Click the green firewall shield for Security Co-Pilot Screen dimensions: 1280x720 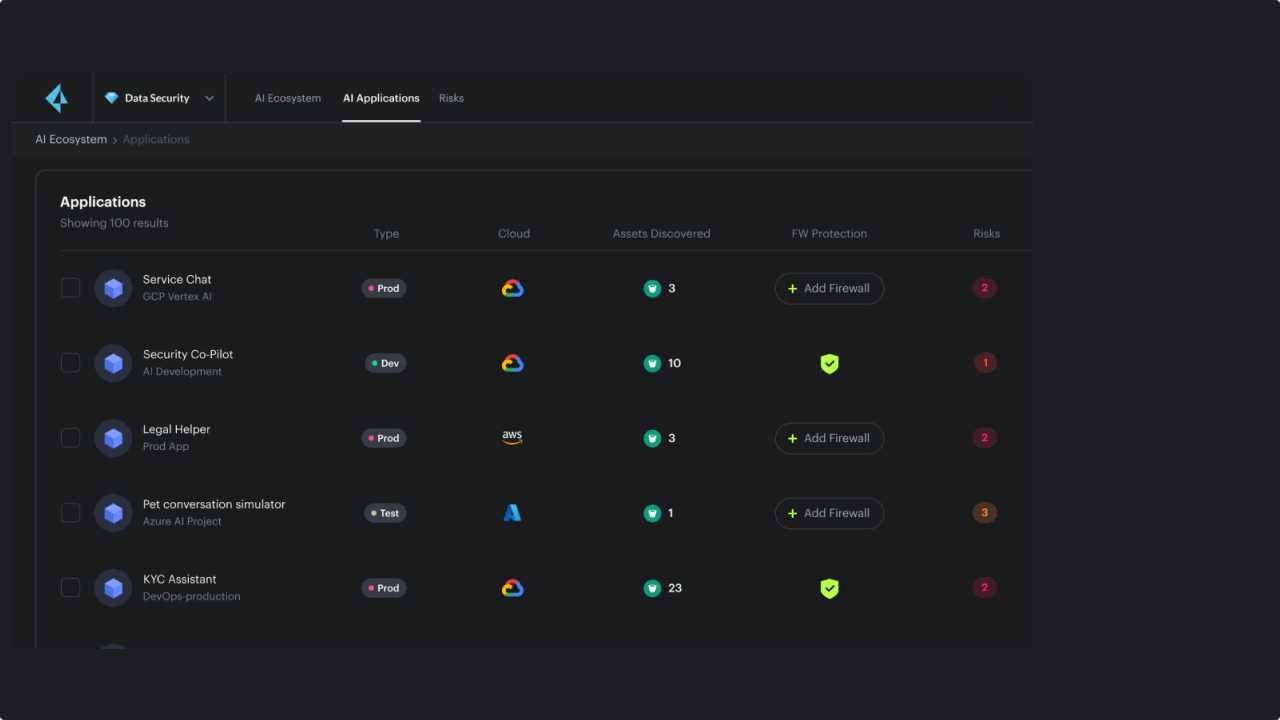point(829,363)
